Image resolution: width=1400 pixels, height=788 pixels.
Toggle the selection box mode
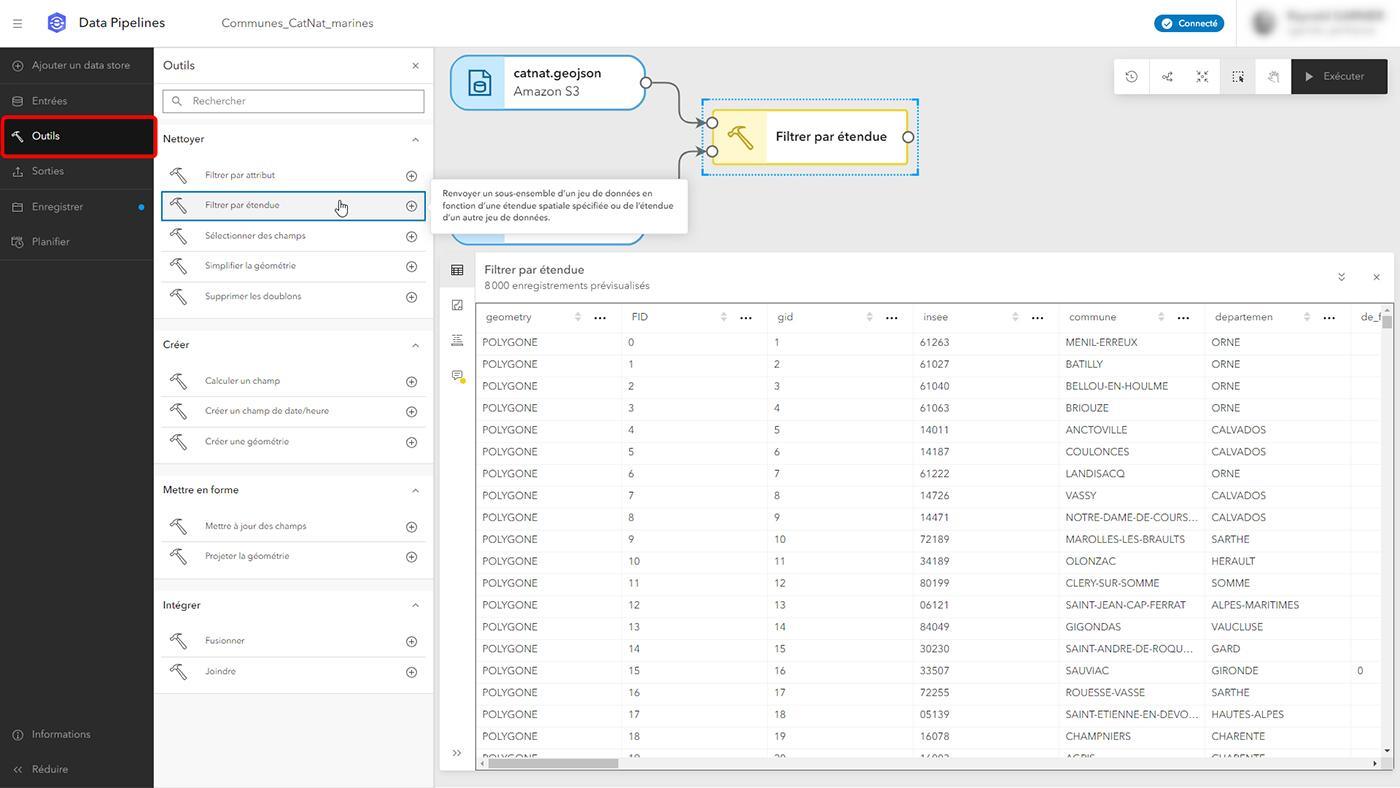[1238, 77]
